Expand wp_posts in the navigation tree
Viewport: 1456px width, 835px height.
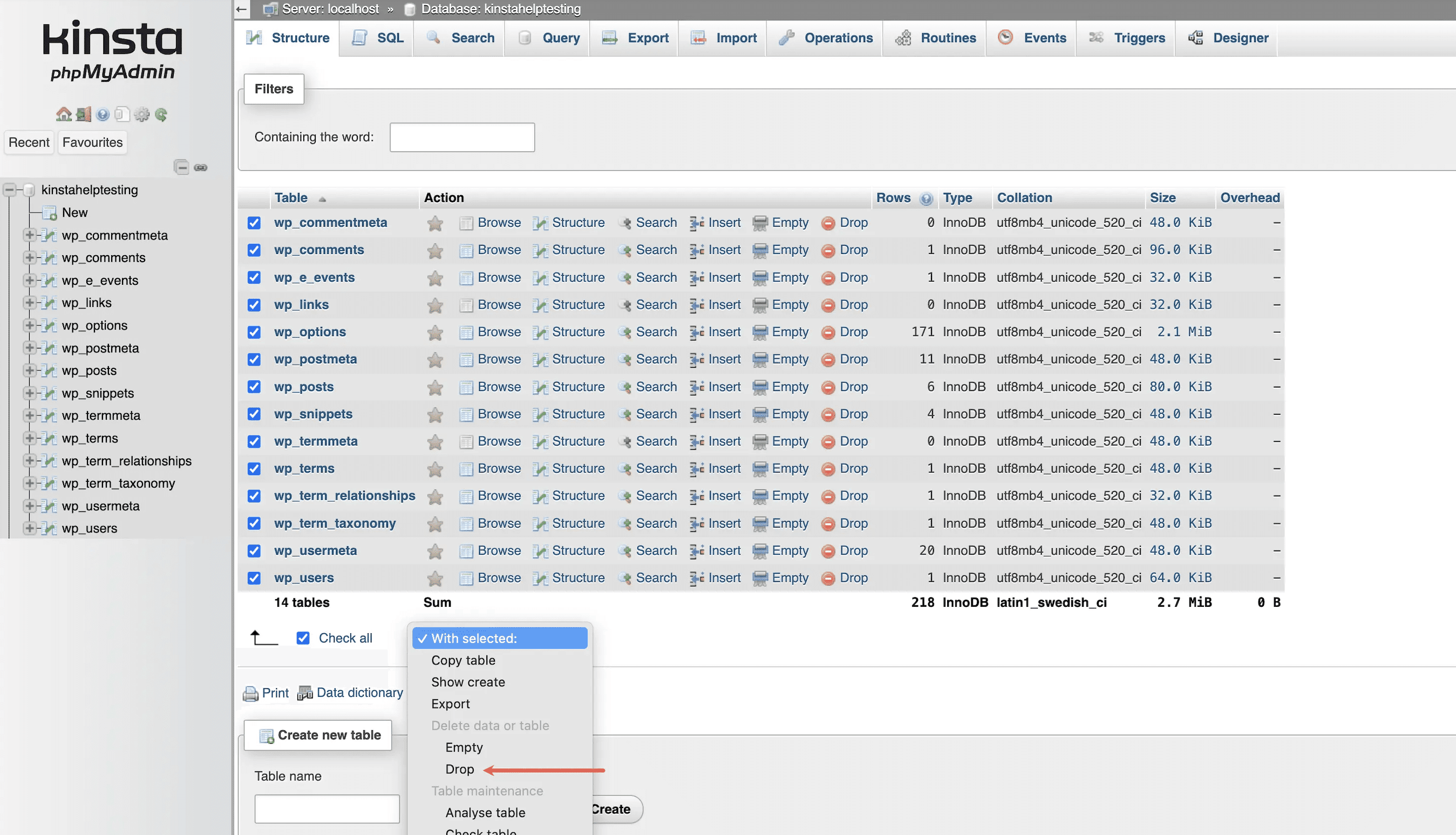click(x=29, y=371)
